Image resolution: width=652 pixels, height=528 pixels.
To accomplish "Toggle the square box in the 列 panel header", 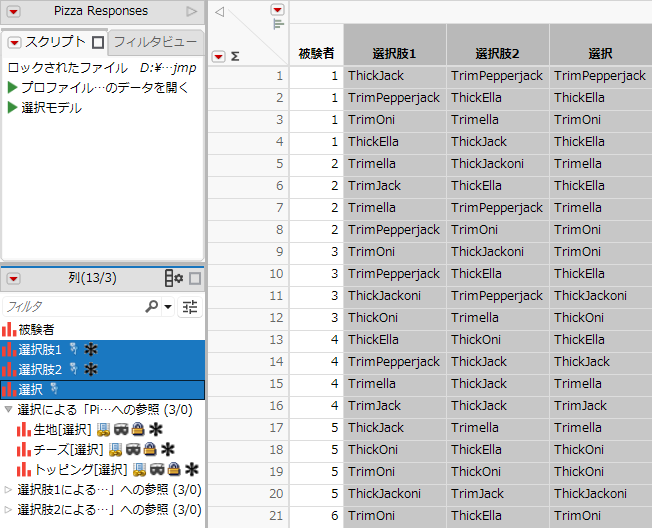I will pos(195,278).
